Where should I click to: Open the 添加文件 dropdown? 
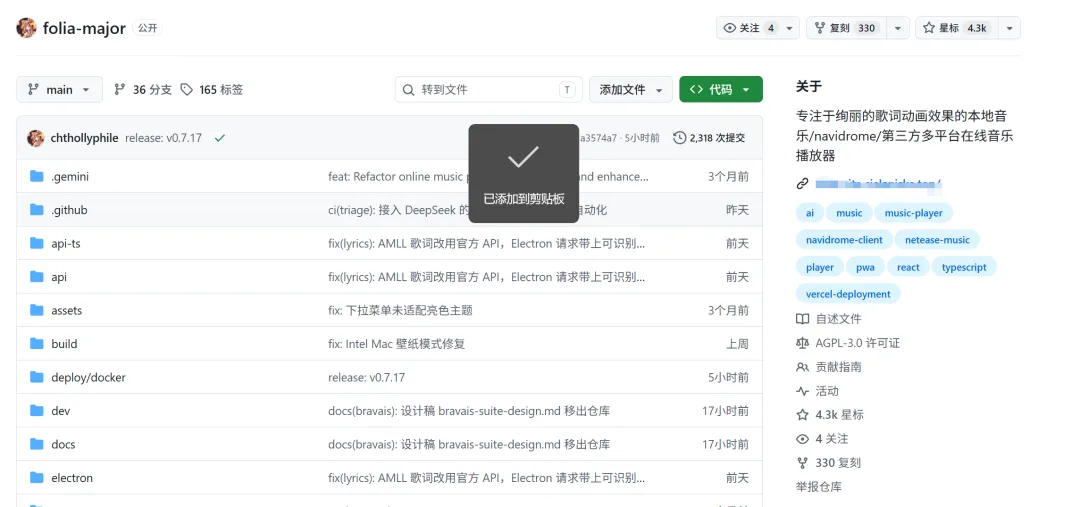coord(631,90)
